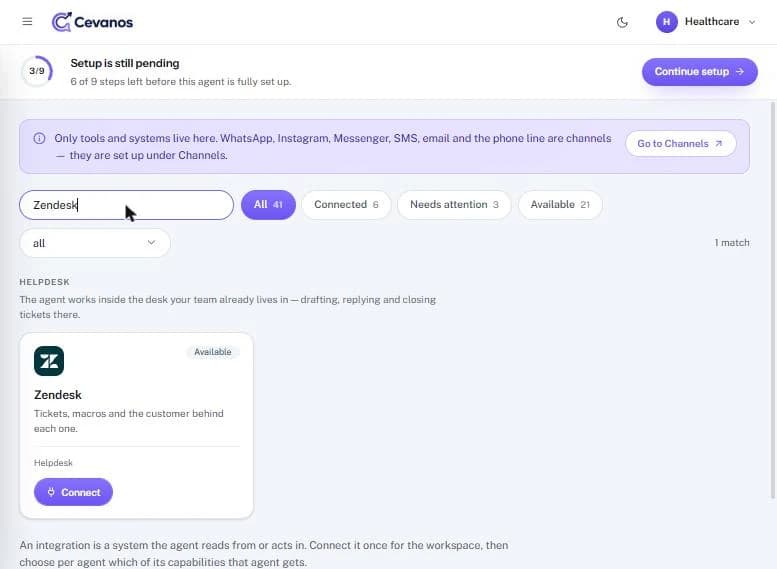This screenshot has width=777, height=569.
Task: Expand the Healthcare workspace dropdown chevron
Action: 752,22
